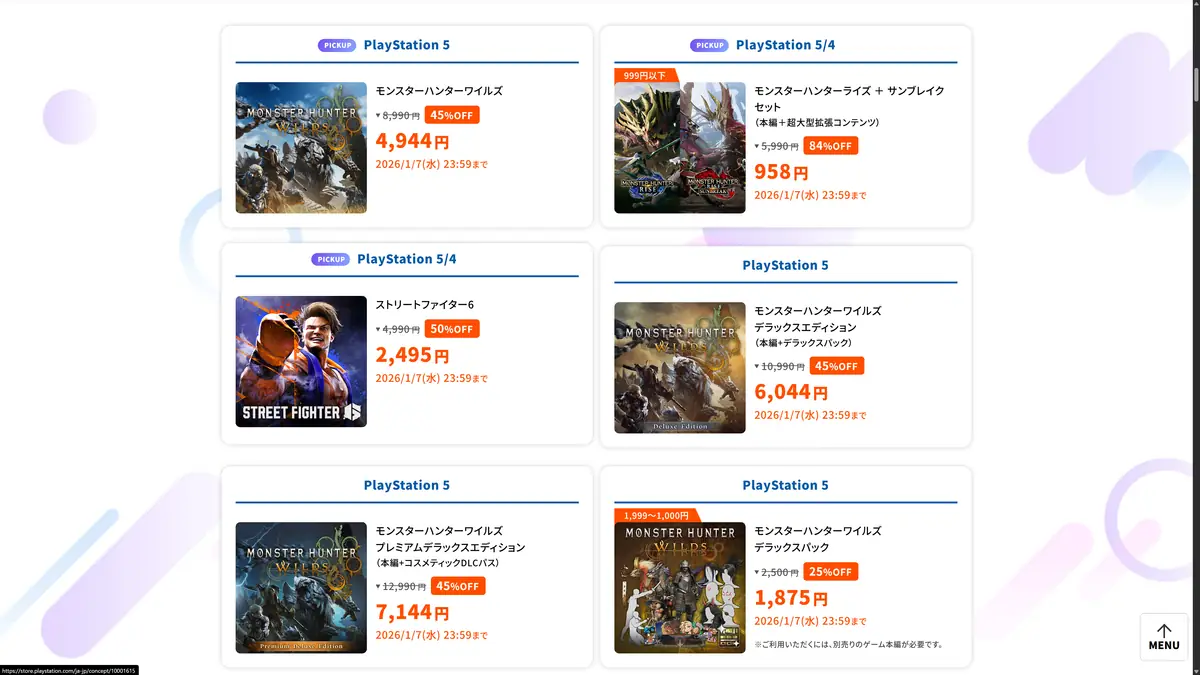The image size is (1200, 675).
Task: Open Monster Hunter Rise + Sunbreak cover image
Action: click(680, 148)
